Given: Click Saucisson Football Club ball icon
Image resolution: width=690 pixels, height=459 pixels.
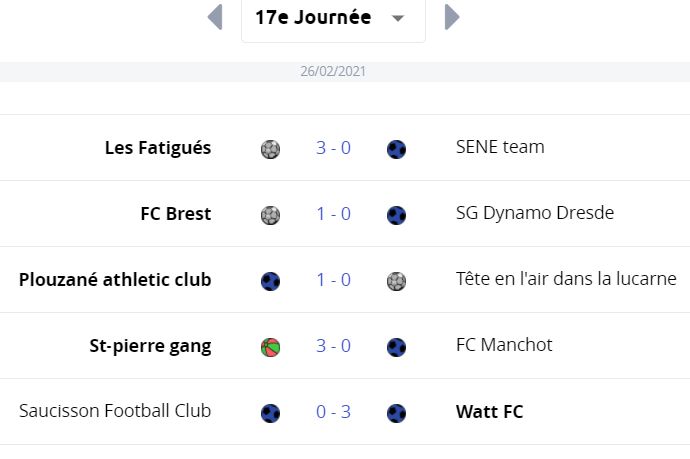Looking at the screenshot, I should (x=270, y=413).
